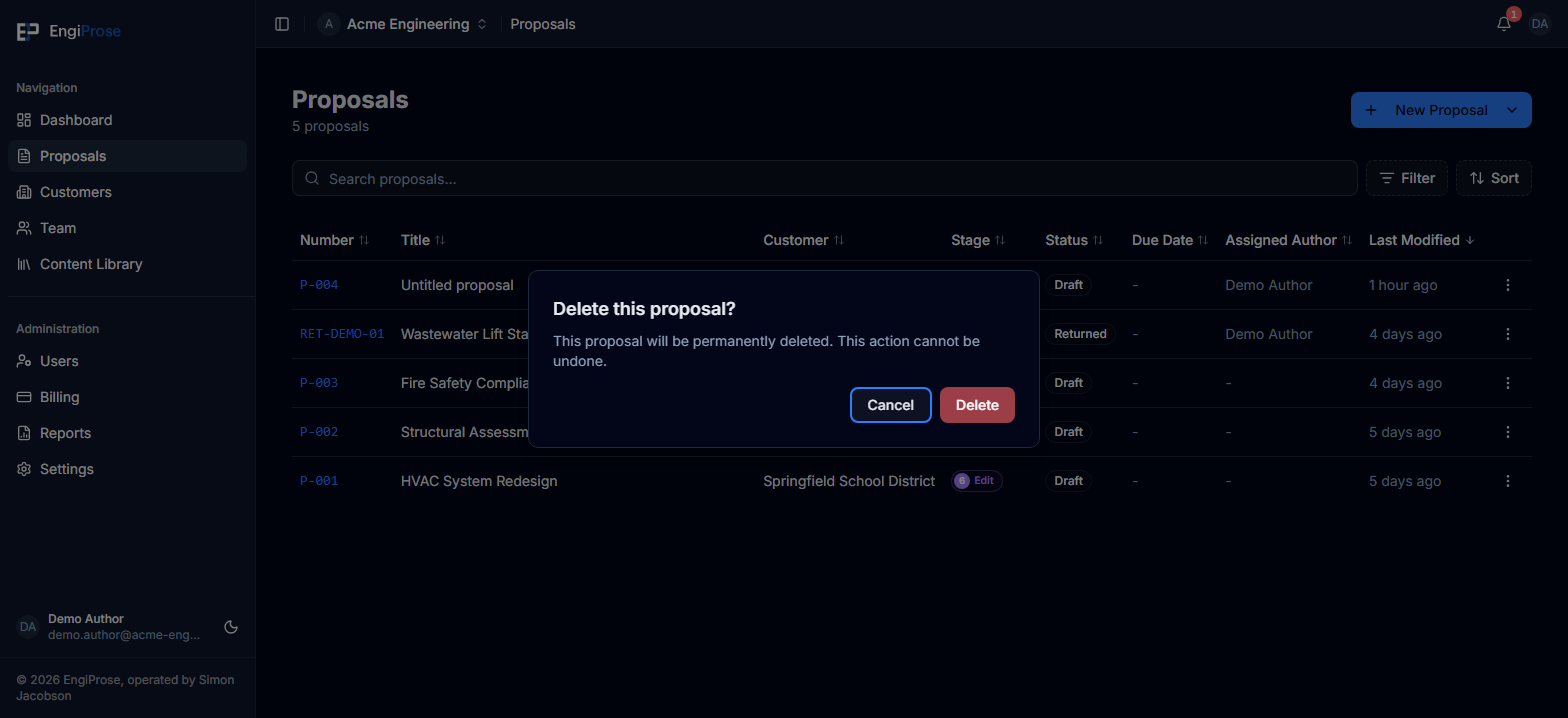Click sort arrows beside Customer column
This screenshot has width=1568, height=718.
(839, 240)
